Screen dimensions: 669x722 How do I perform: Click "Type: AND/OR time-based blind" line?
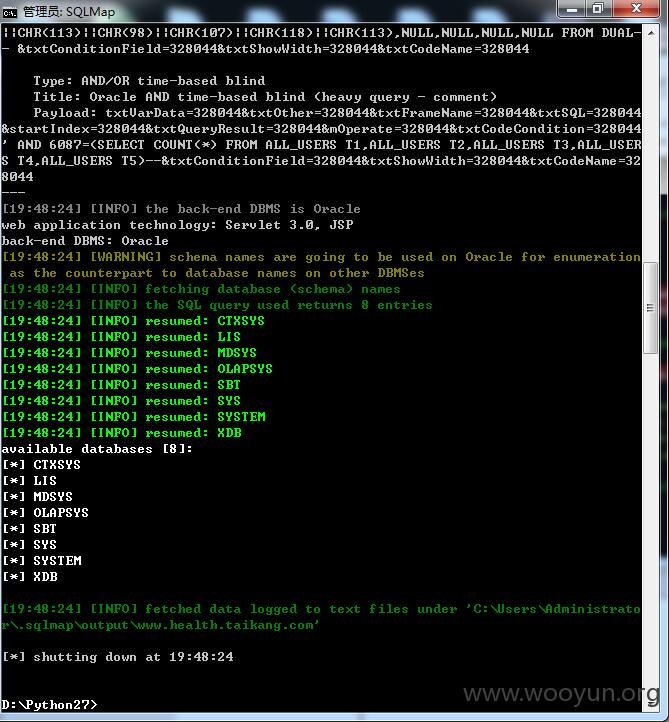[149, 81]
